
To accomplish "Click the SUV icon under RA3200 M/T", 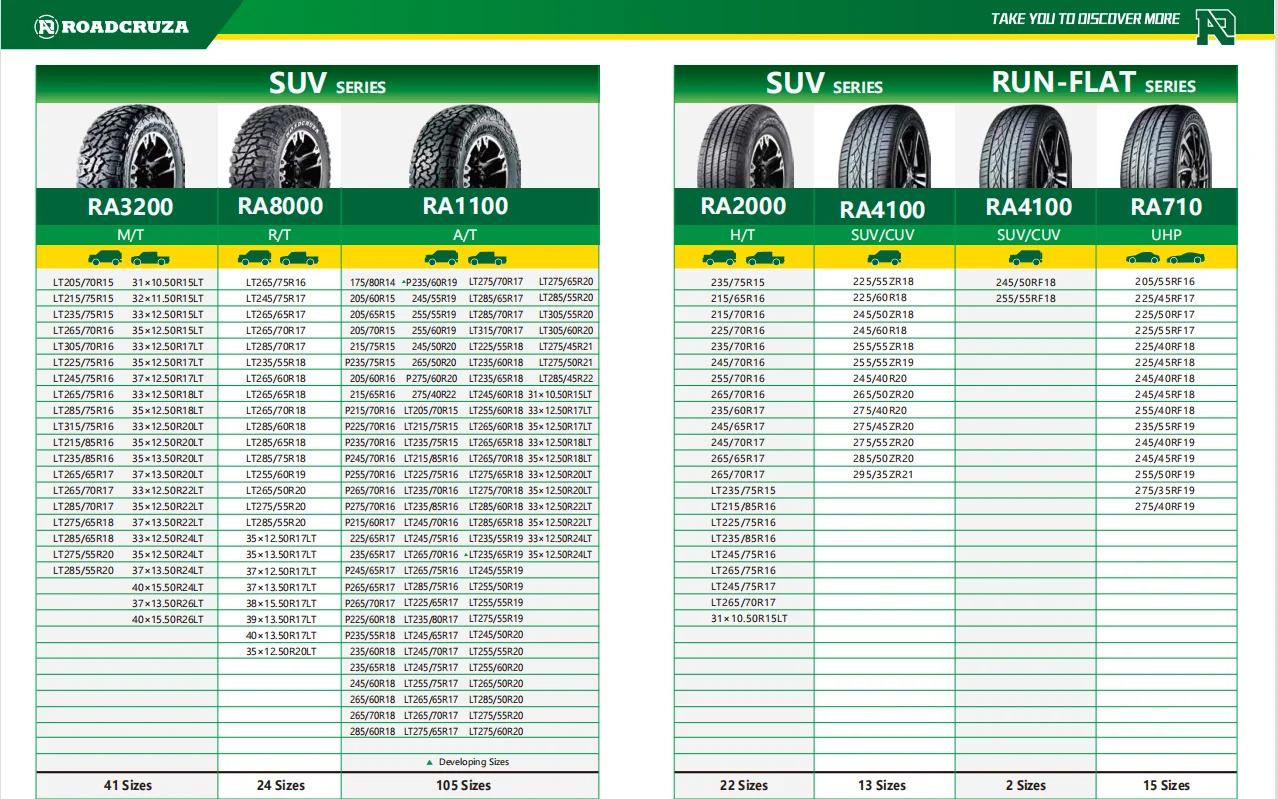I will 106,258.
